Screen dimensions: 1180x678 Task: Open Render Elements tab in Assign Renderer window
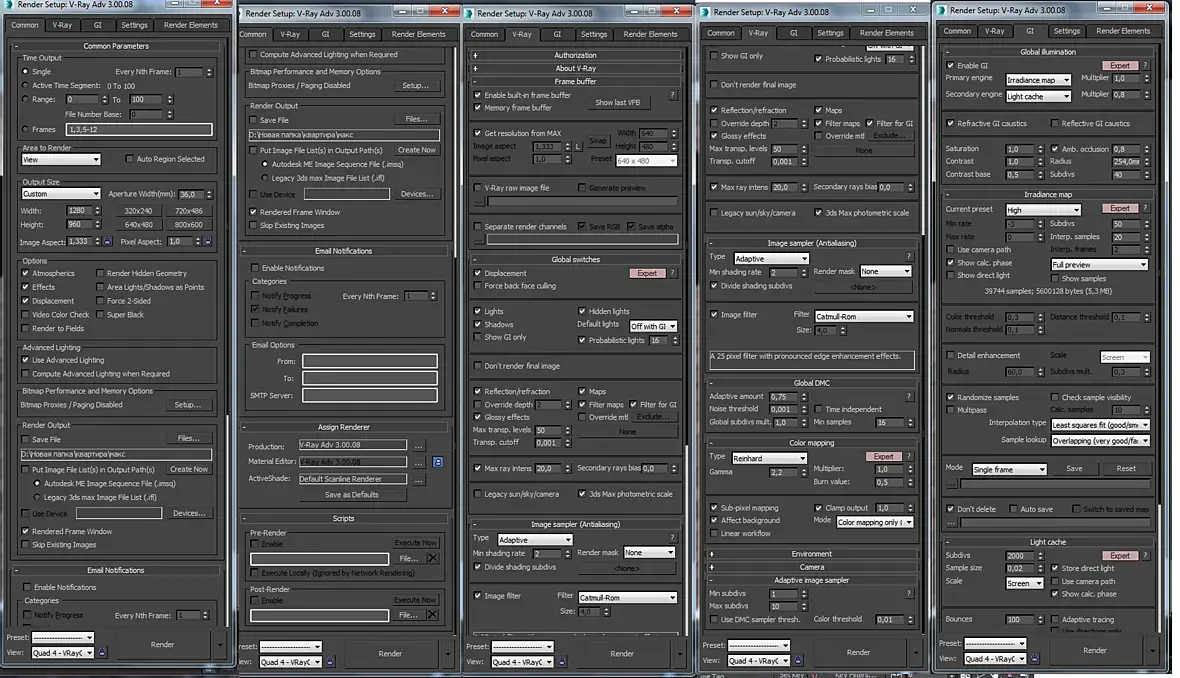click(x=418, y=34)
